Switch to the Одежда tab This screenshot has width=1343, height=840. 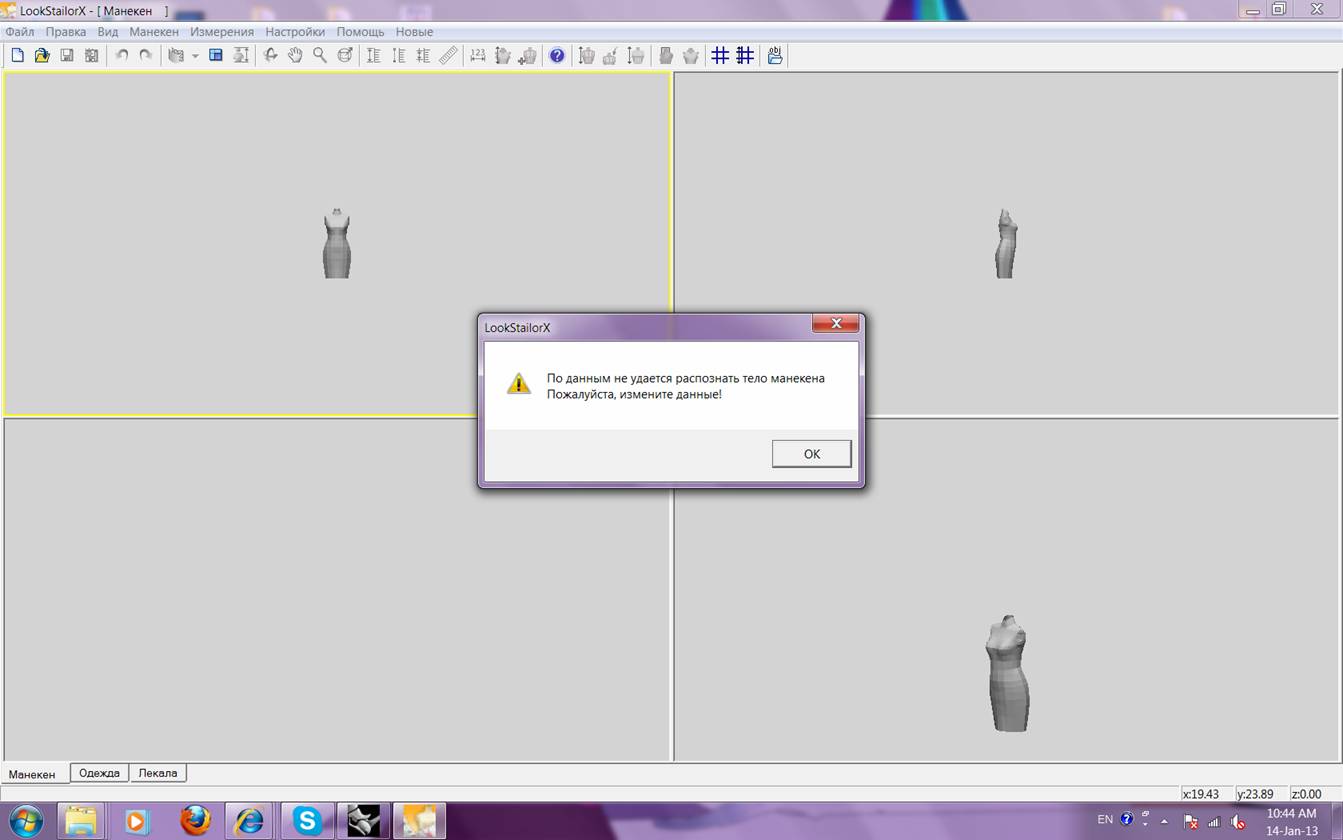[99, 773]
